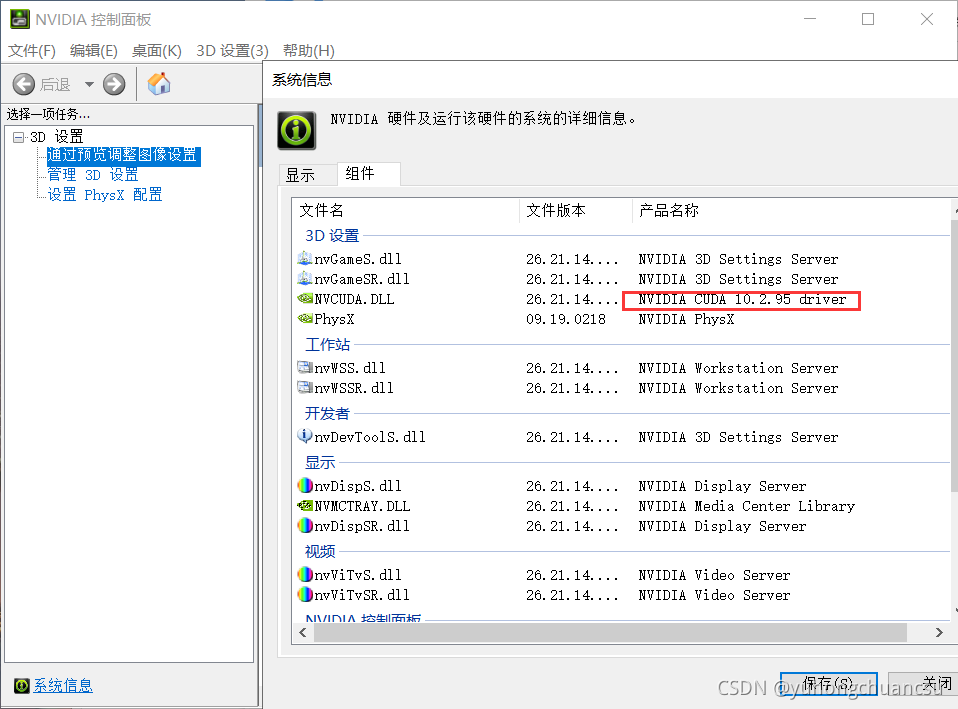
Task: Open the 桌面(K) menu
Action: tap(156, 51)
